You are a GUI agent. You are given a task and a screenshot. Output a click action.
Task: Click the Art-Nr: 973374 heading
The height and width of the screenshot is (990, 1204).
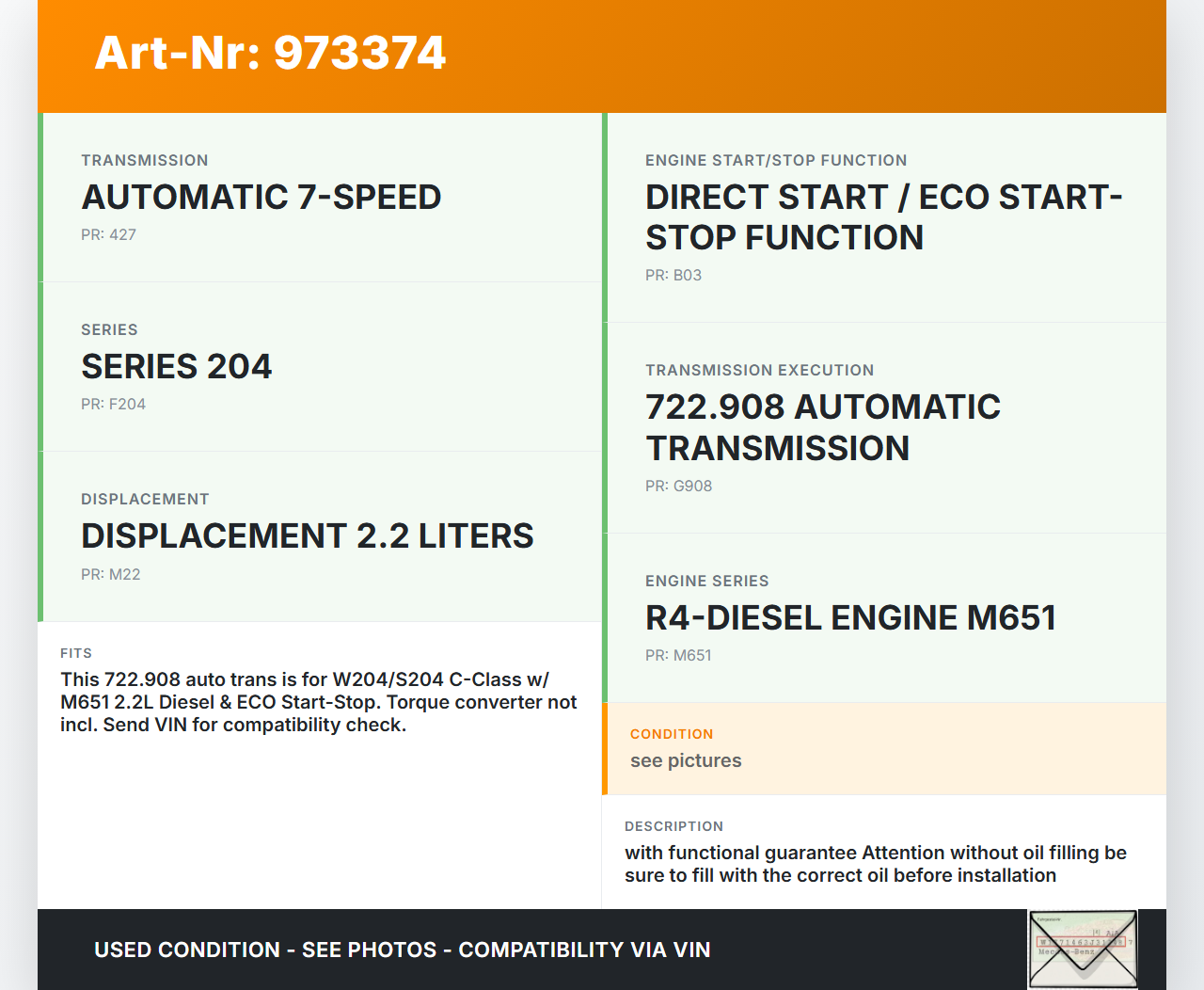click(x=270, y=53)
